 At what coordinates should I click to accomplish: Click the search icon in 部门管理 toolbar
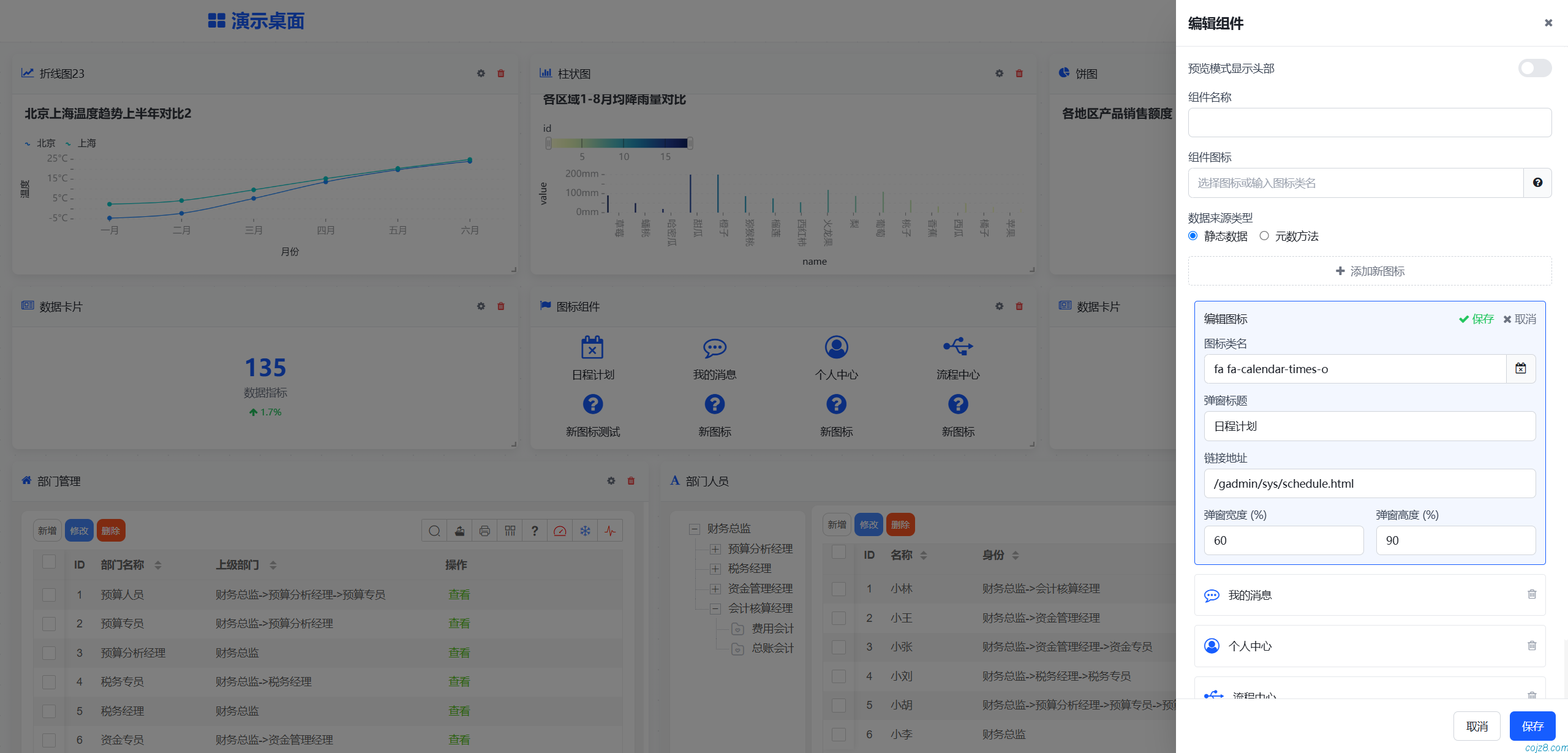434,531
